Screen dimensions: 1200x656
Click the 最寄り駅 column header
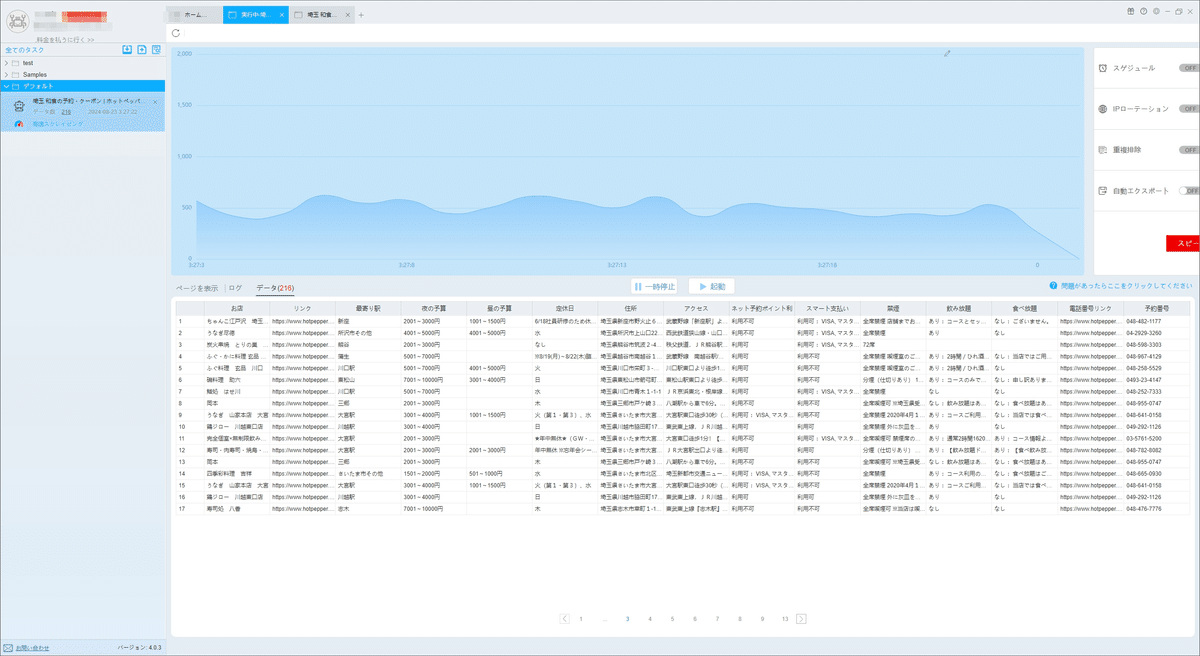(367, 308)
